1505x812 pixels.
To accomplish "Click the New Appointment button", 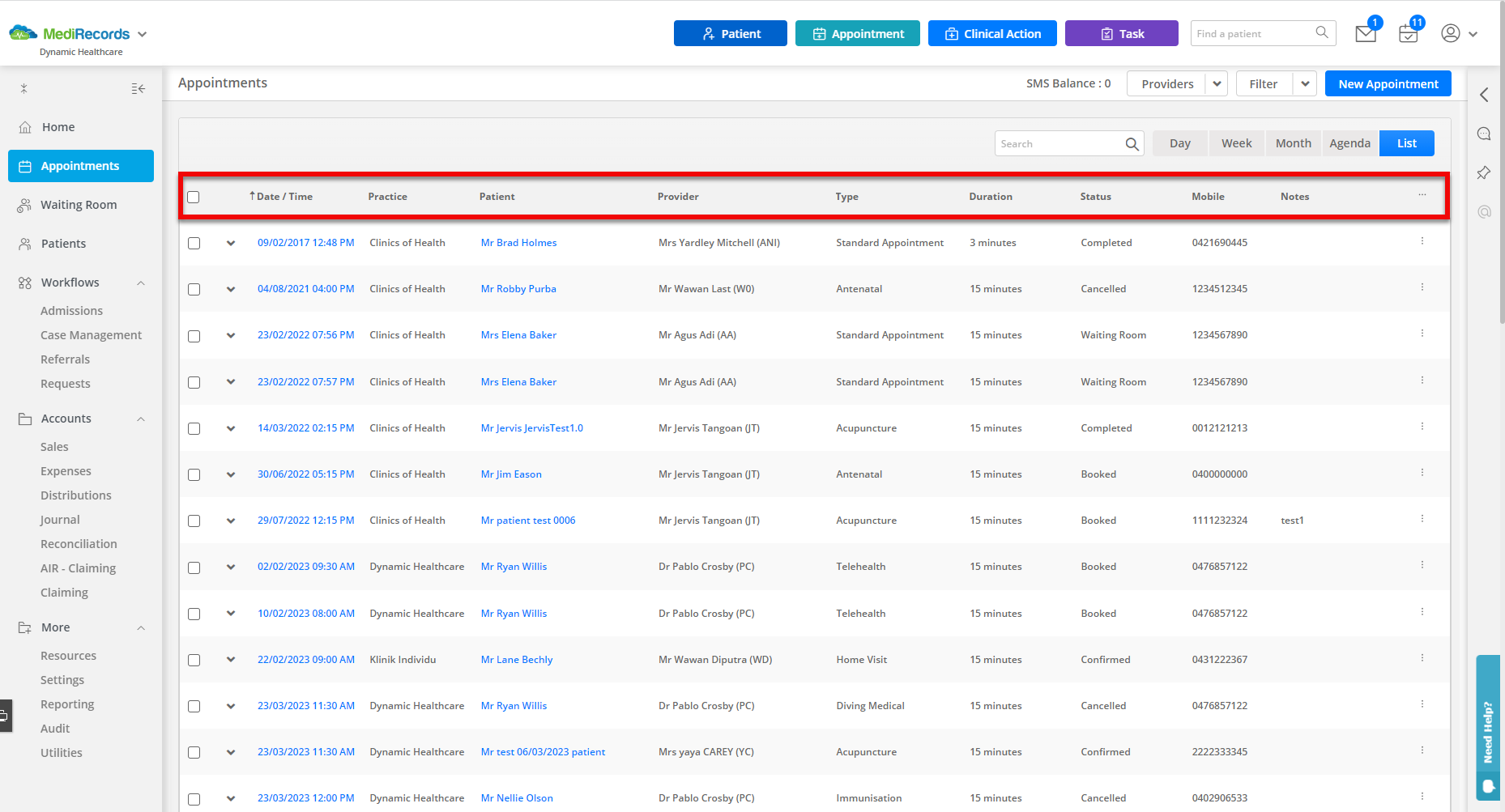I will (1388, 83).
